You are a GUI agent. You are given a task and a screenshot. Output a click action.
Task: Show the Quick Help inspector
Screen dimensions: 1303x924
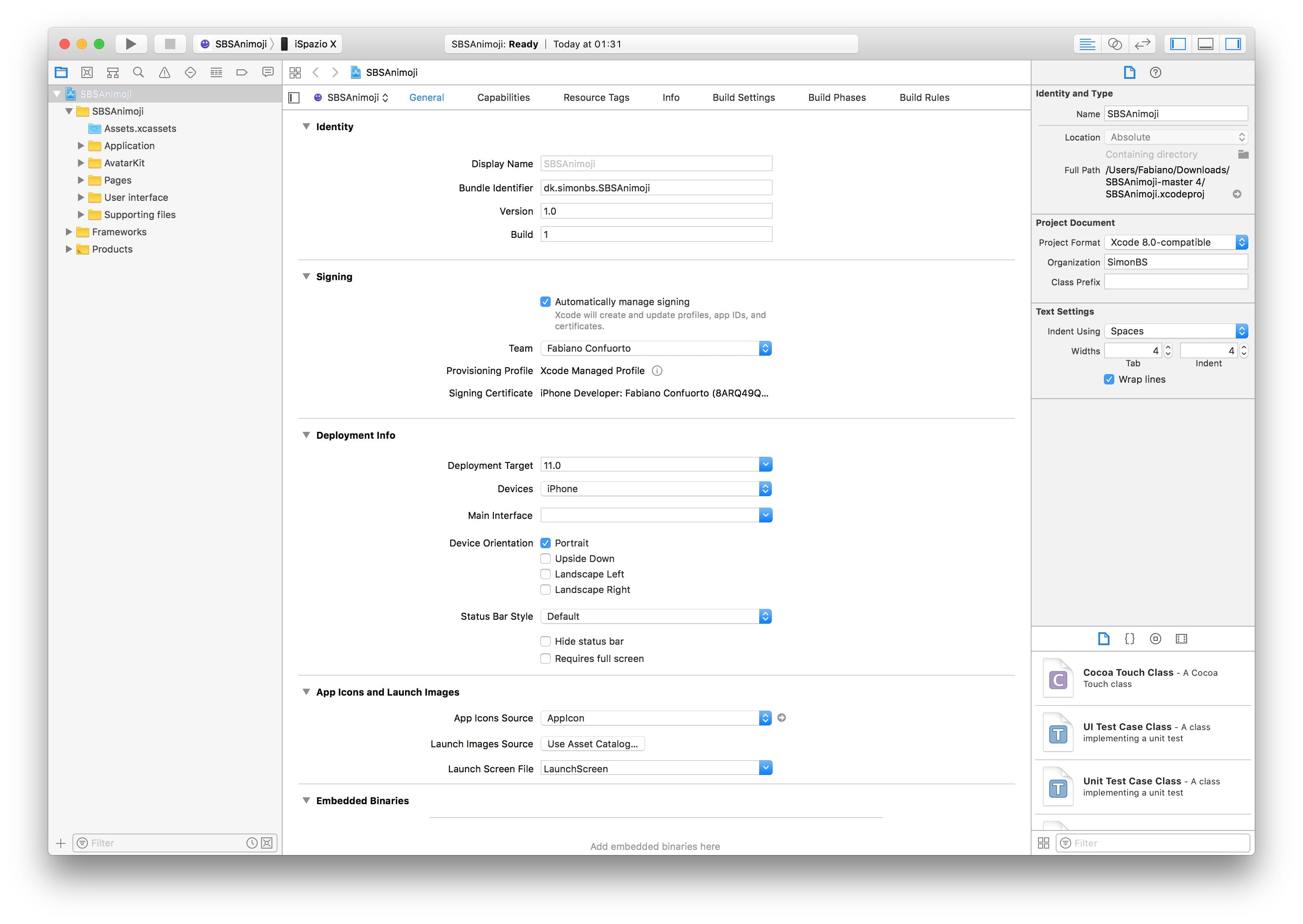click(1155, 72)
